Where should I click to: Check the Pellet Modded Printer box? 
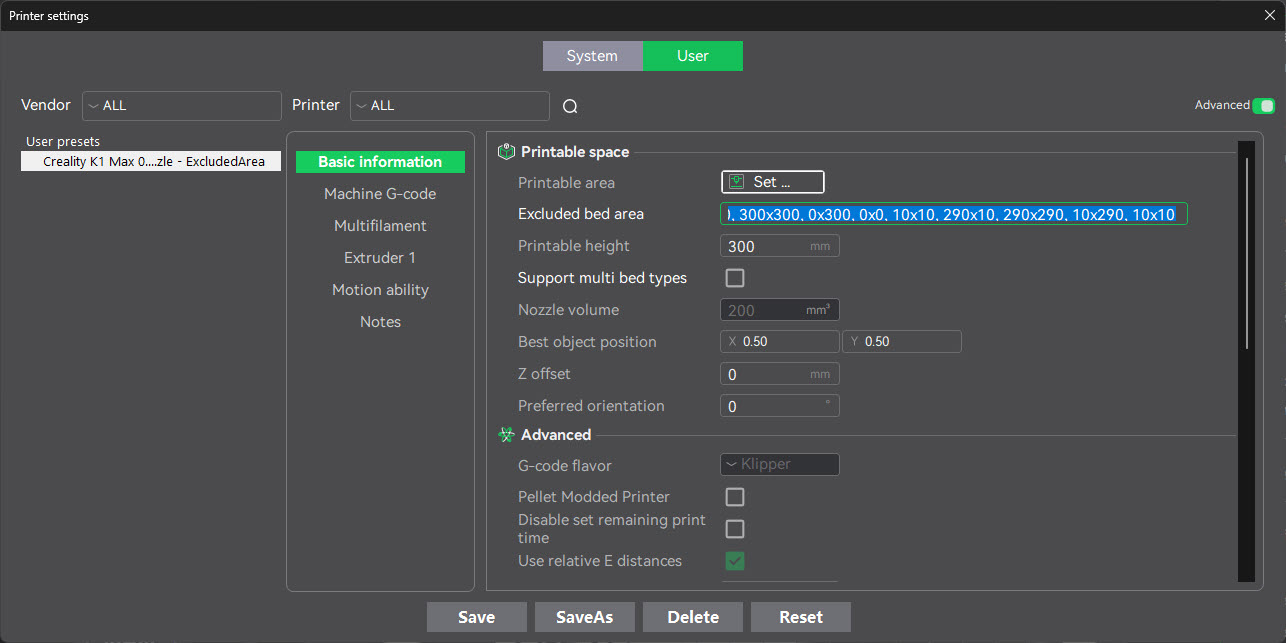[734, 497]
